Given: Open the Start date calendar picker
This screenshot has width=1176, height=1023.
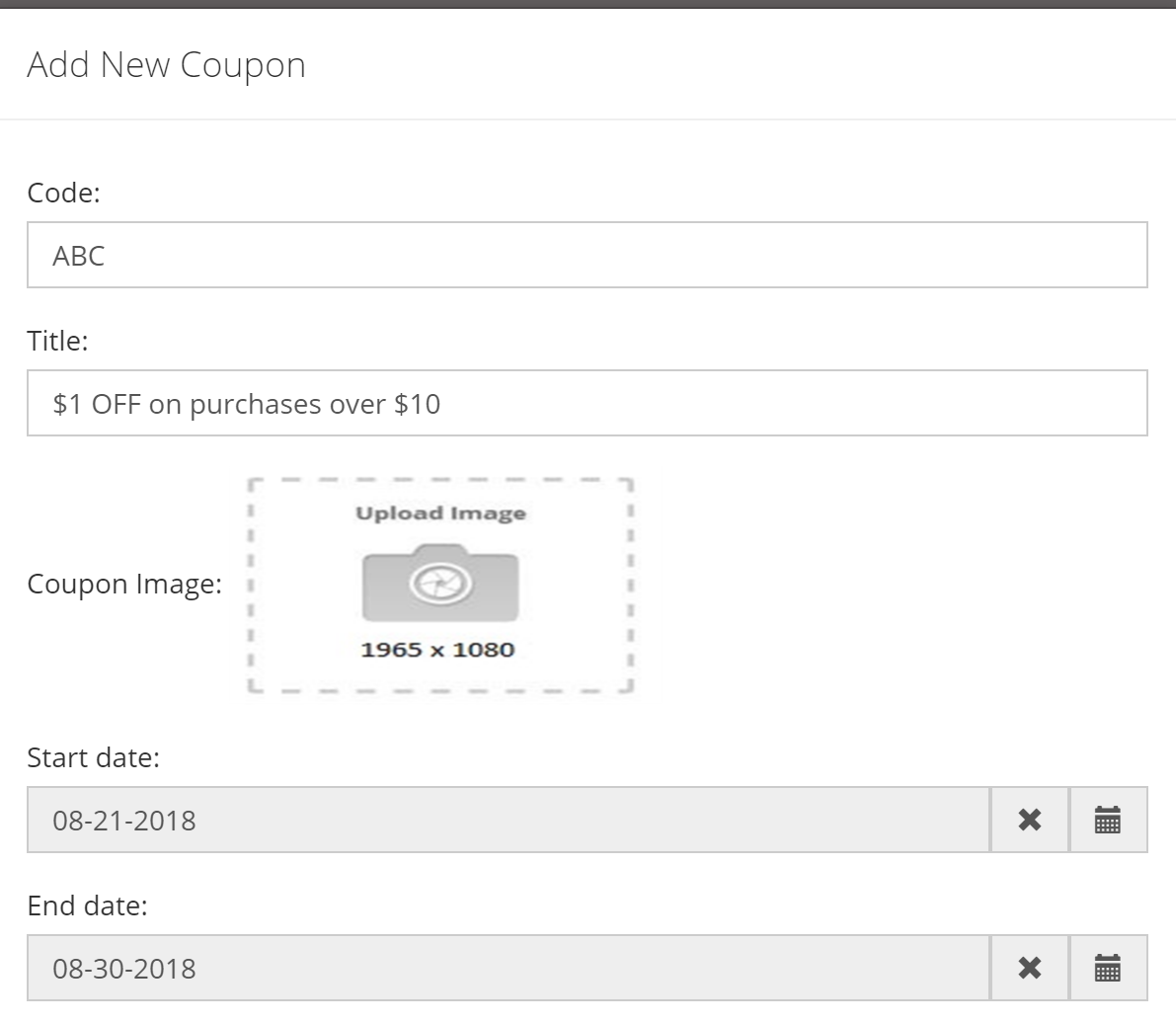Looking at the screenshot, I should point(1108,820).
